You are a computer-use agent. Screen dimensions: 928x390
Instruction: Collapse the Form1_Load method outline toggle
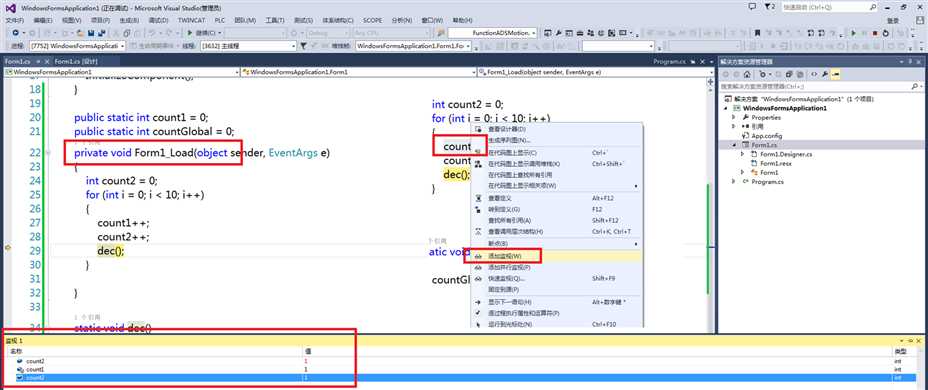click(x=49, y=153)
